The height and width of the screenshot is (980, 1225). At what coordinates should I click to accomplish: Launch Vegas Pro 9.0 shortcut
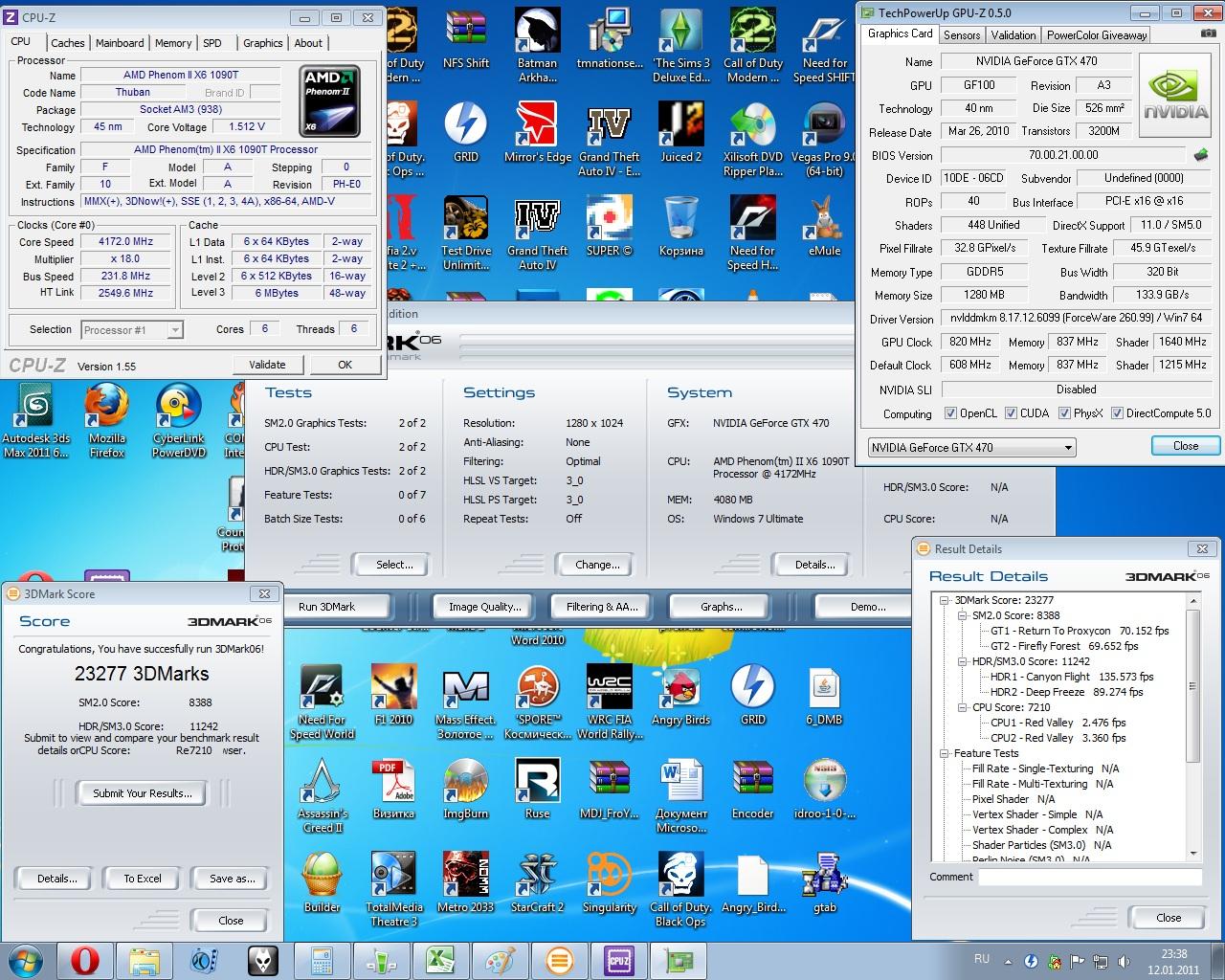click(824, 139)
